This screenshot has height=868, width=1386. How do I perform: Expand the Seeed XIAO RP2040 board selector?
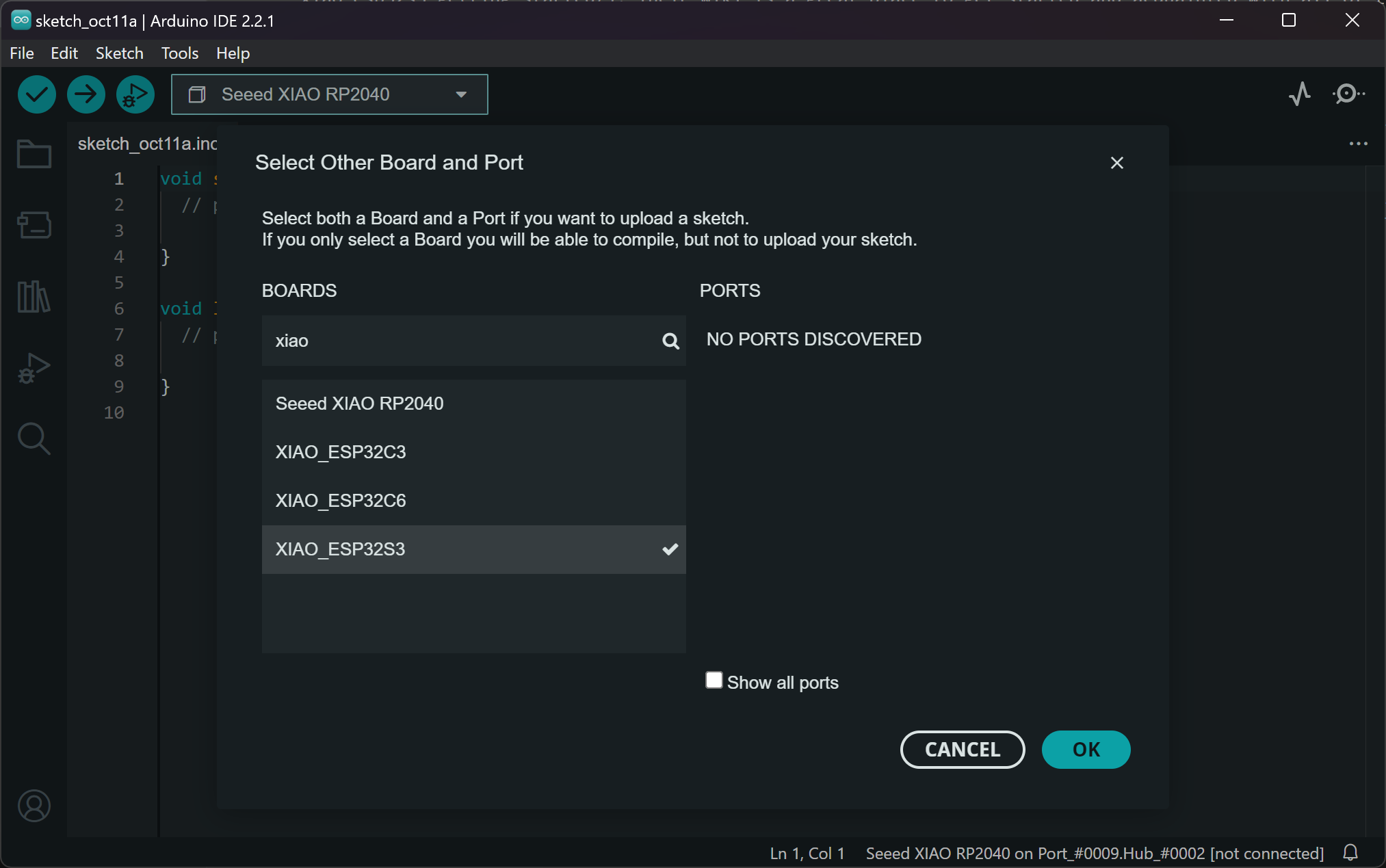329,94
